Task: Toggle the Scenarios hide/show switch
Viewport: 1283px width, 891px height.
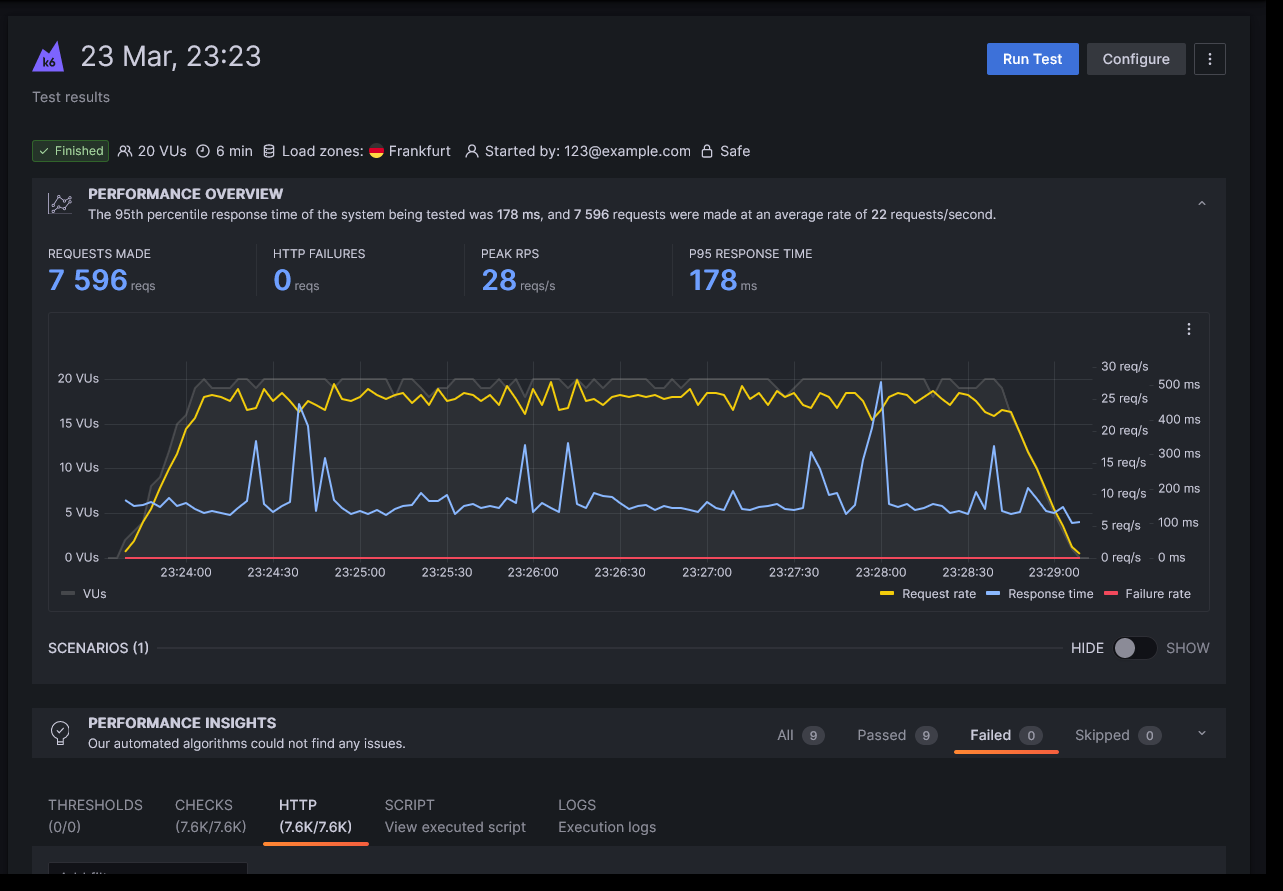Action: point(1135,648)
